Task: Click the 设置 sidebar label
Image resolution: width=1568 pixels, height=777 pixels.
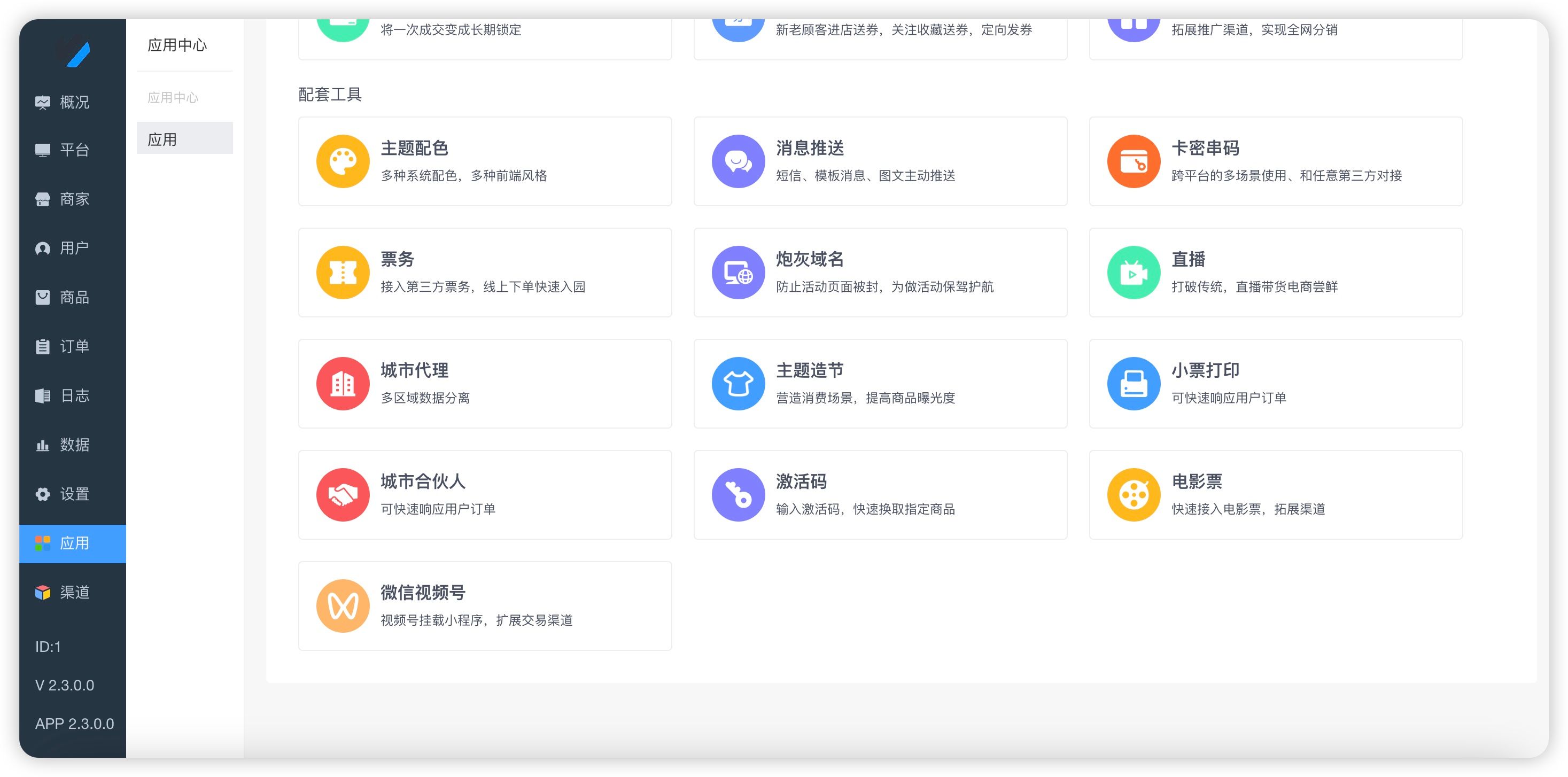Action: point(74,494)
